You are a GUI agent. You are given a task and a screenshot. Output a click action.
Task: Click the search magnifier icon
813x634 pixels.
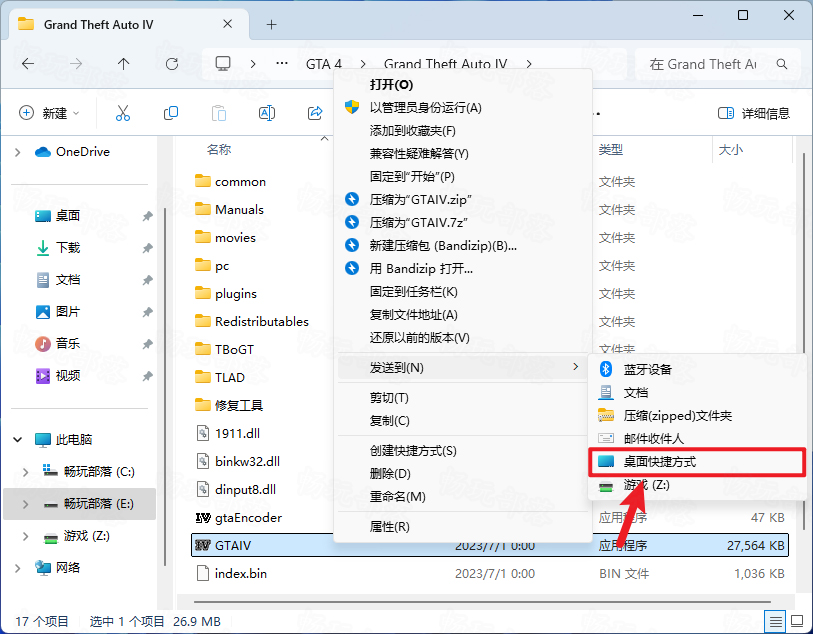pos(782,64)
